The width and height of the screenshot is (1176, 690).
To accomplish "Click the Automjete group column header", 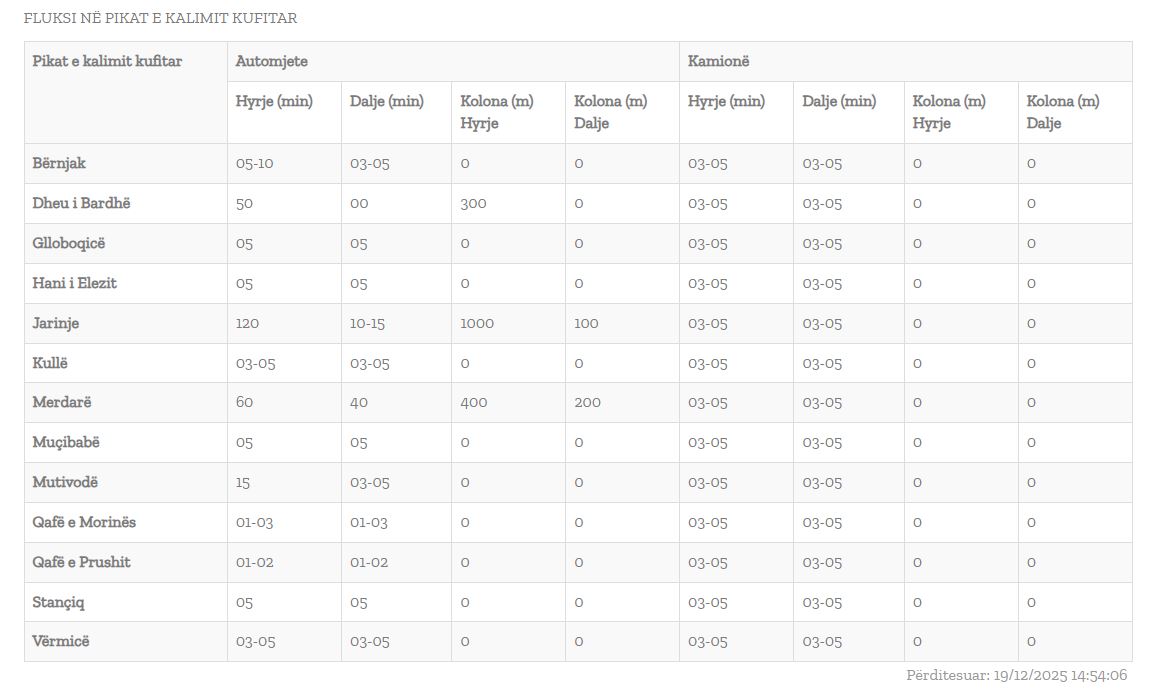I will pos(272,61).
